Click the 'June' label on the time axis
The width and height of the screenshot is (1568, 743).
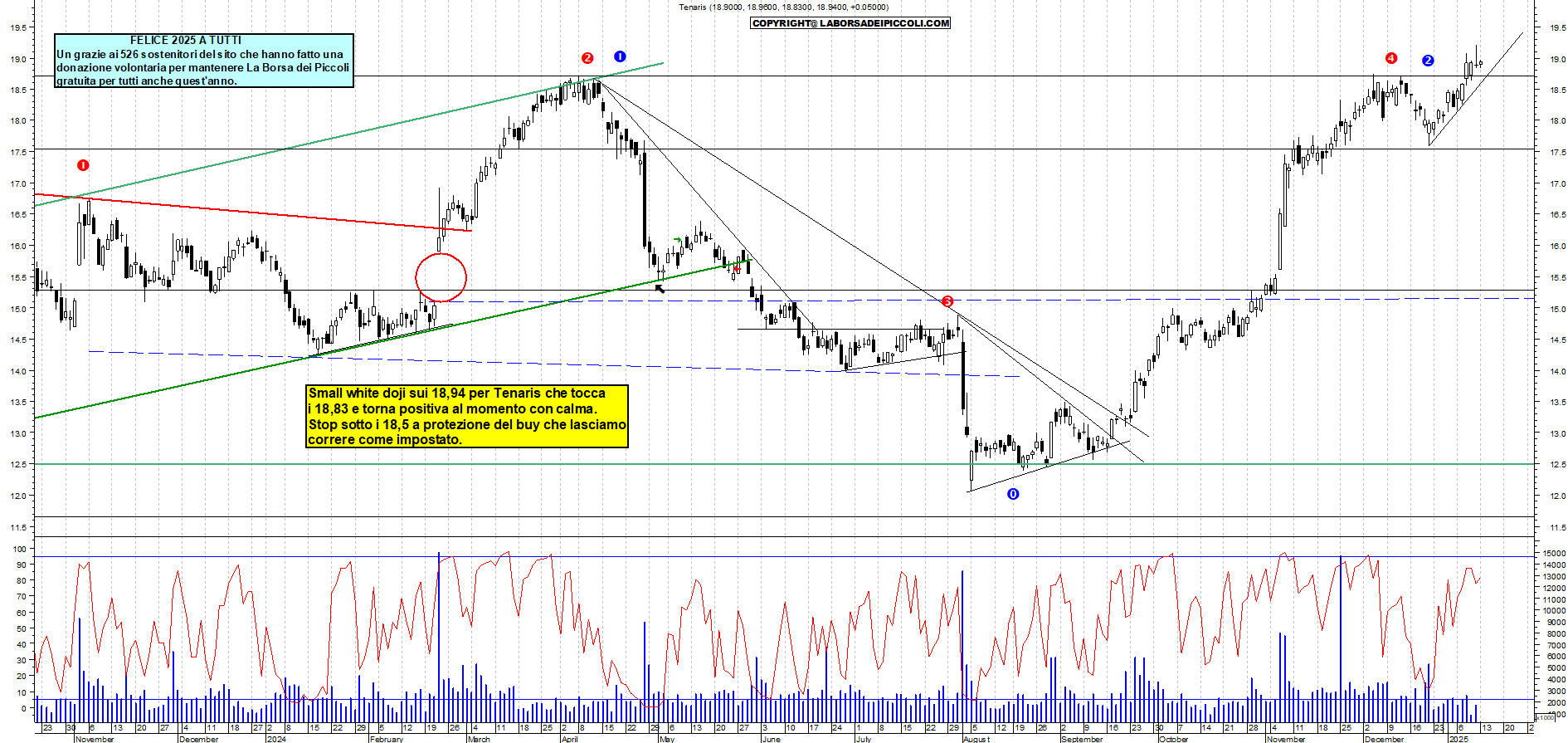[771, 739]
